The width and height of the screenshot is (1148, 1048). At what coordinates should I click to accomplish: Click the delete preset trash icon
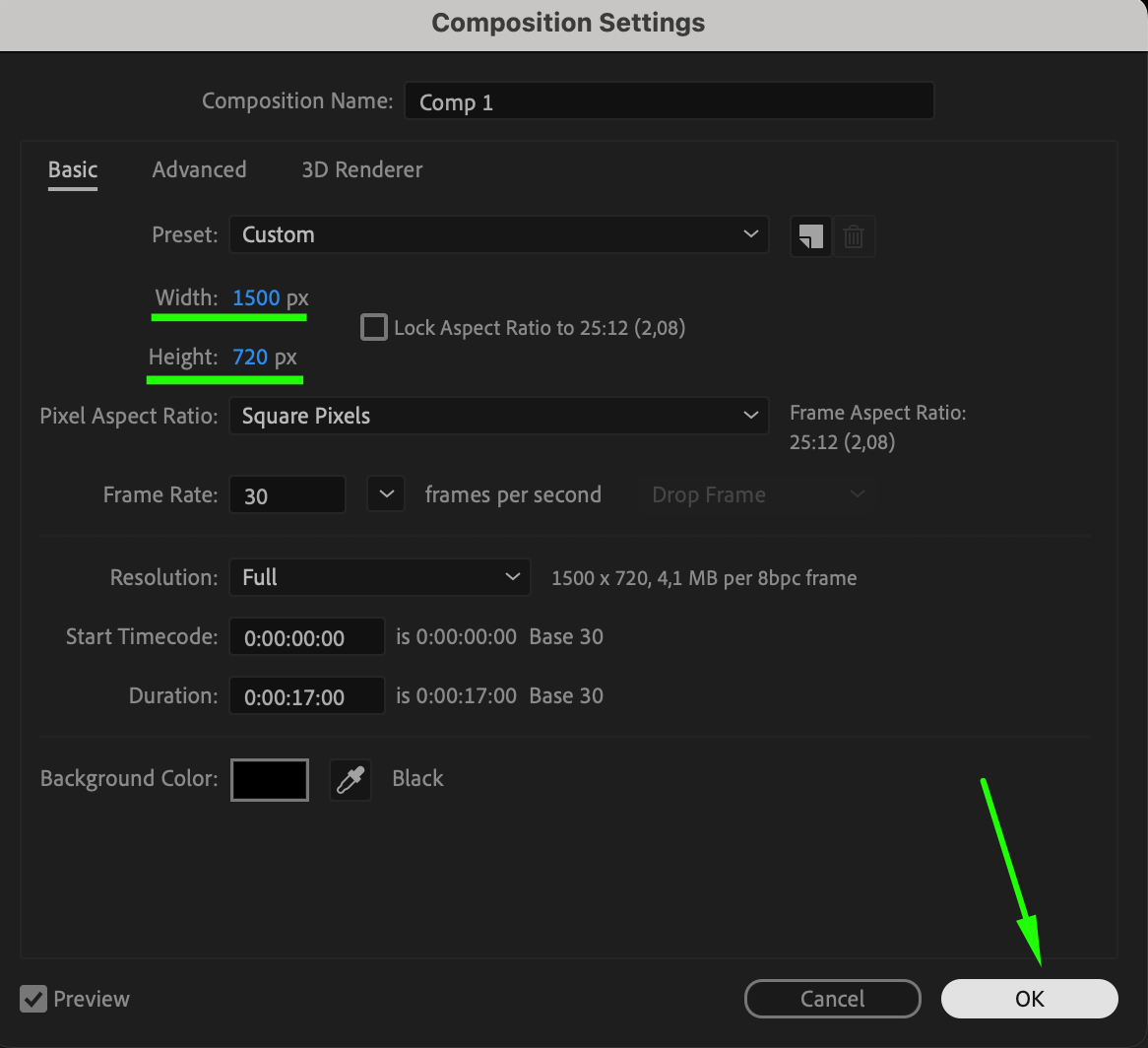pyautogui.click(x=854, y=236)
